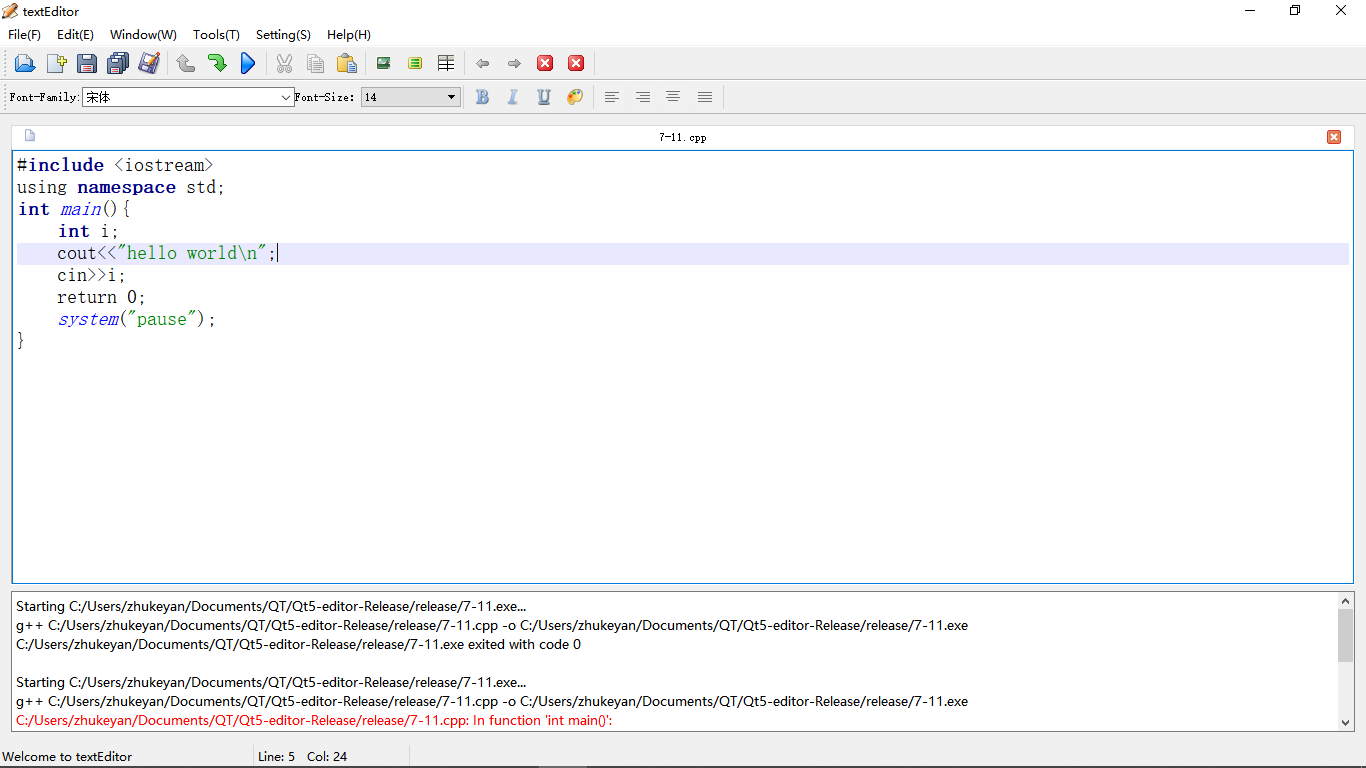Click the Save All stacked floppies icon
This screenshot has width=1366, height=768.
pos(118,63)
